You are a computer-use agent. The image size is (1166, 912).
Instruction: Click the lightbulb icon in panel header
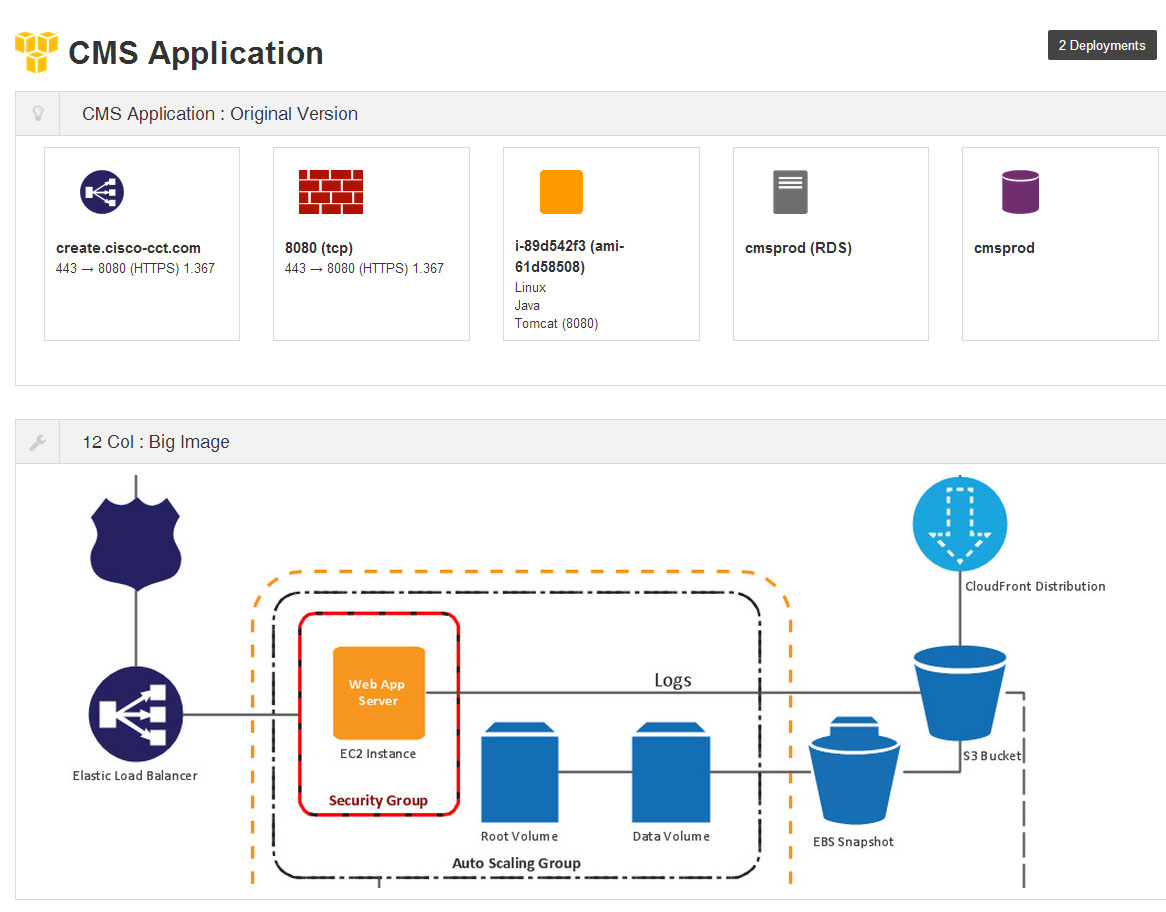tap(38, 114)
